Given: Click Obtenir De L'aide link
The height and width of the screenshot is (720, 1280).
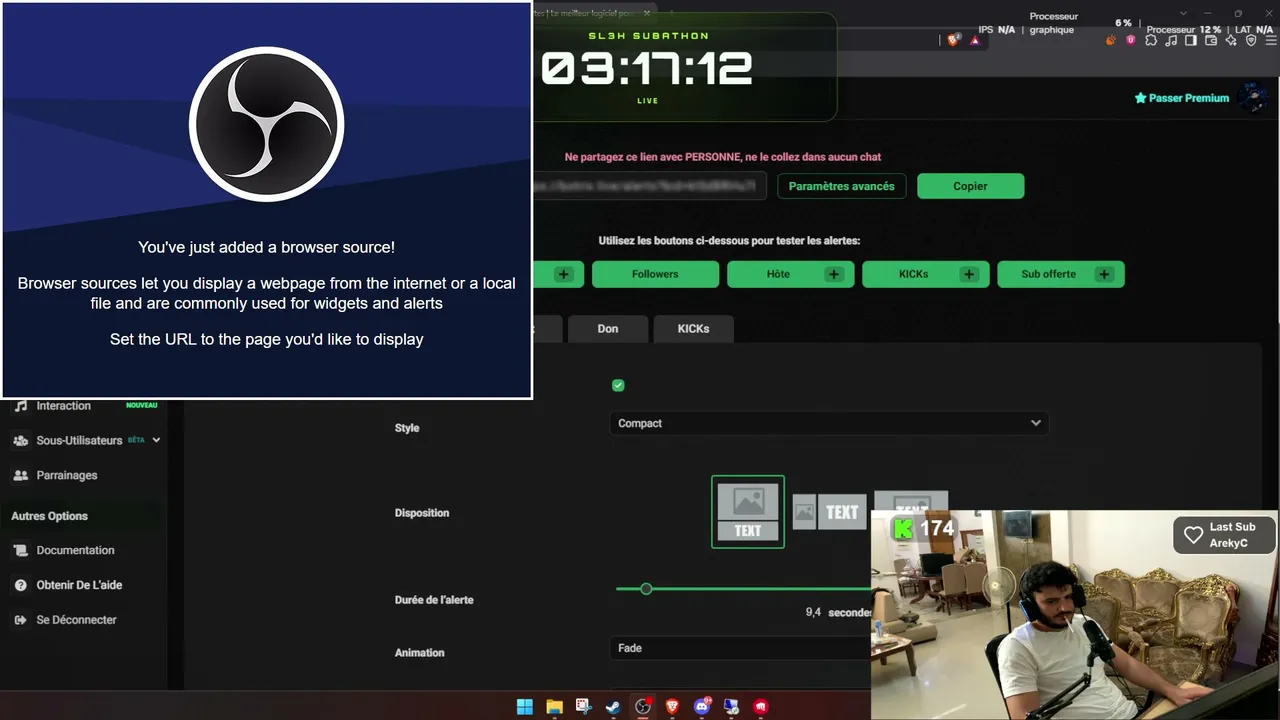Looking at the screenshot, I should [x=79, y=585].
